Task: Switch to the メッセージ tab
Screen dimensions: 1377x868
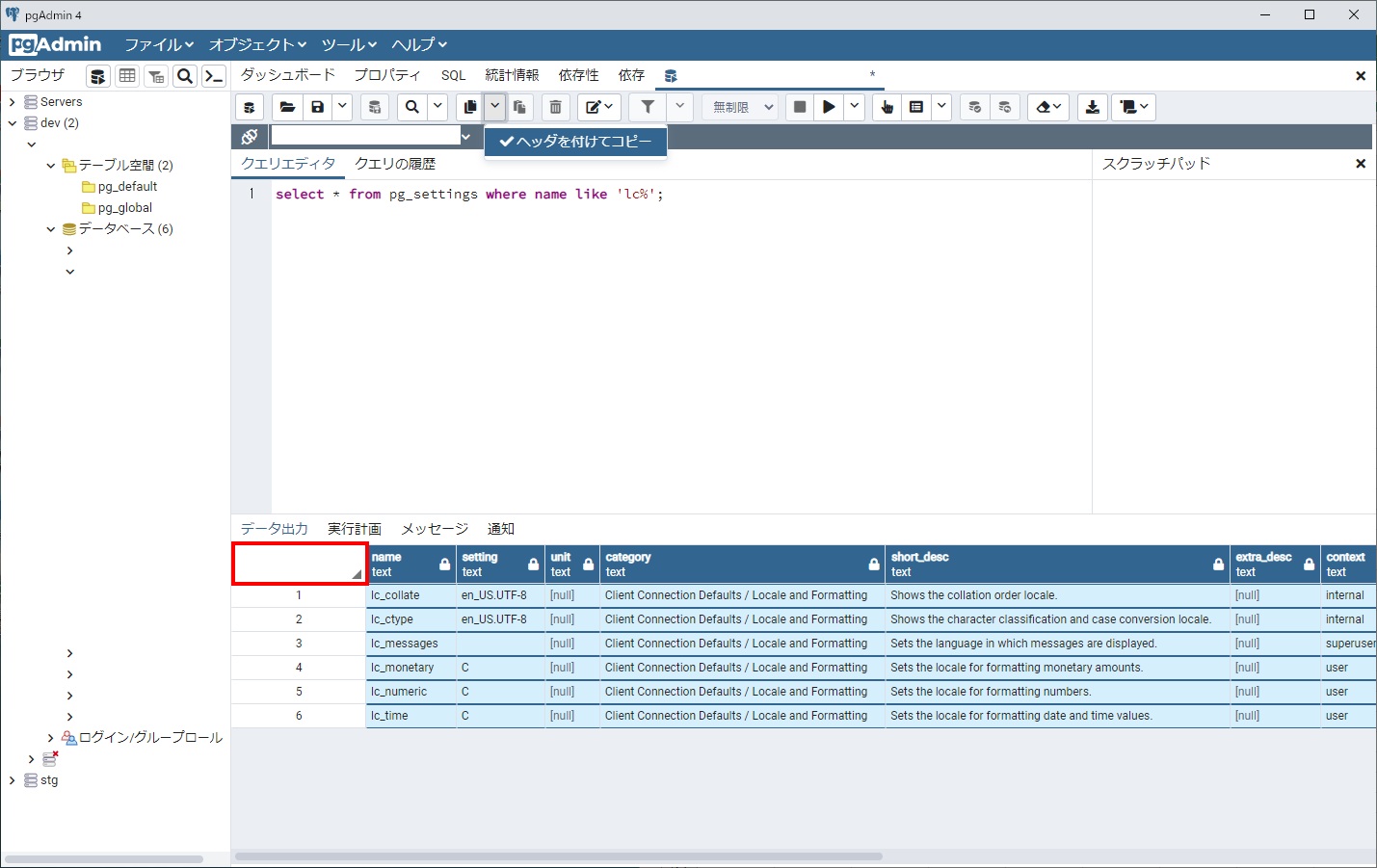Action: pos(435,528)
